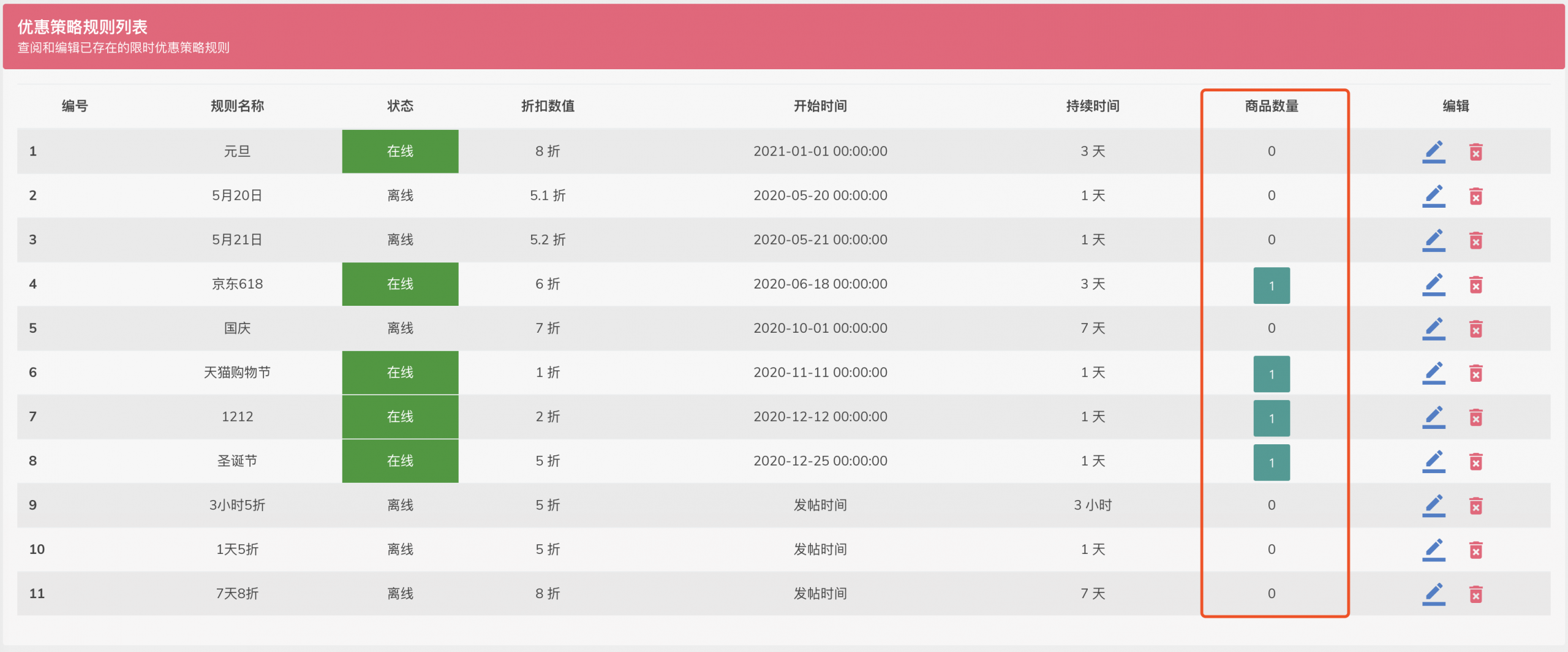This screenshot has width=1568, height=652.
Task: Edit the 1天5折 rule
Action: [1433, 550]
